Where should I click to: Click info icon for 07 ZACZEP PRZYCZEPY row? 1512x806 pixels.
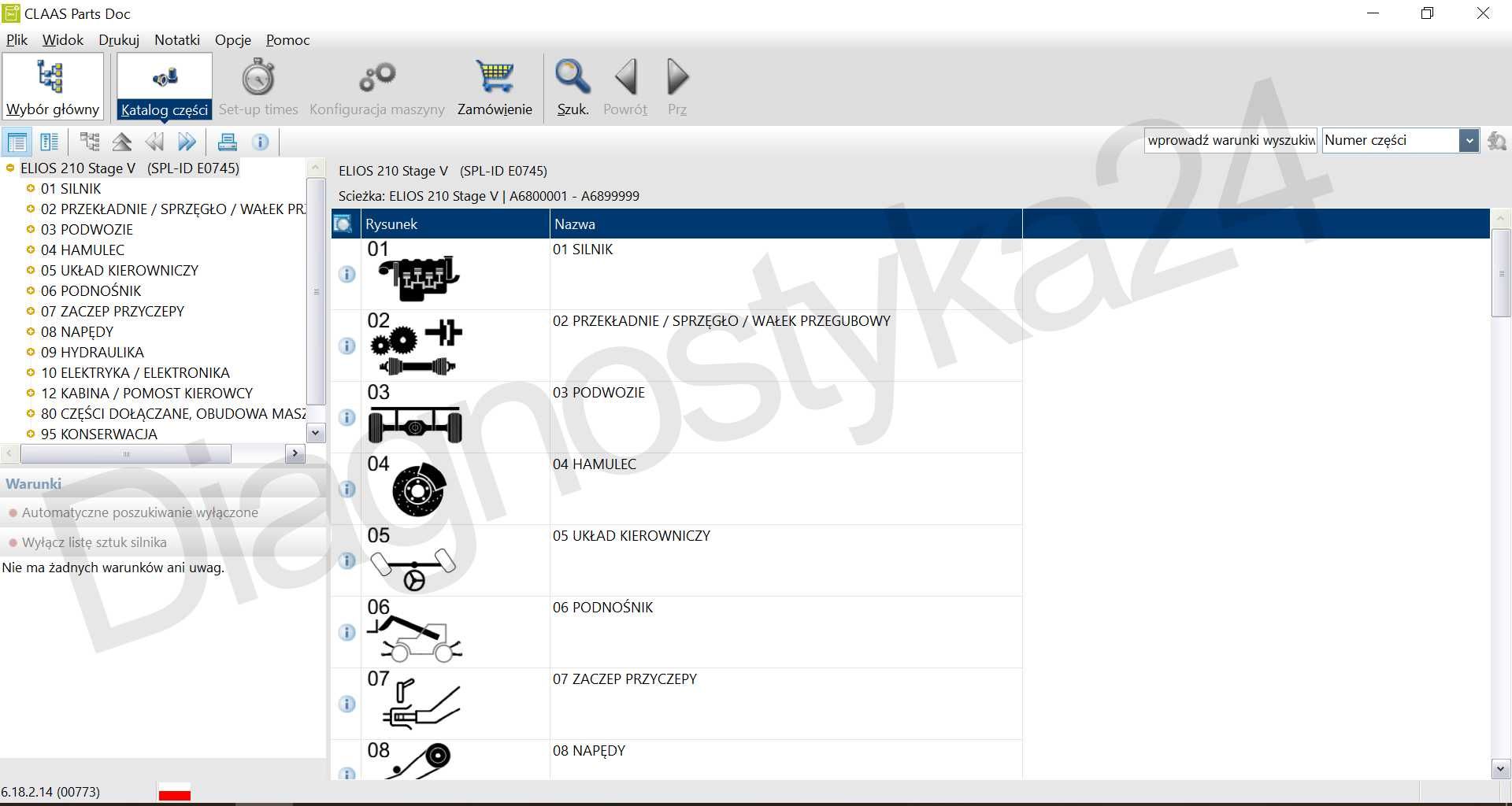pyautogui.click(x=346, y=704)
